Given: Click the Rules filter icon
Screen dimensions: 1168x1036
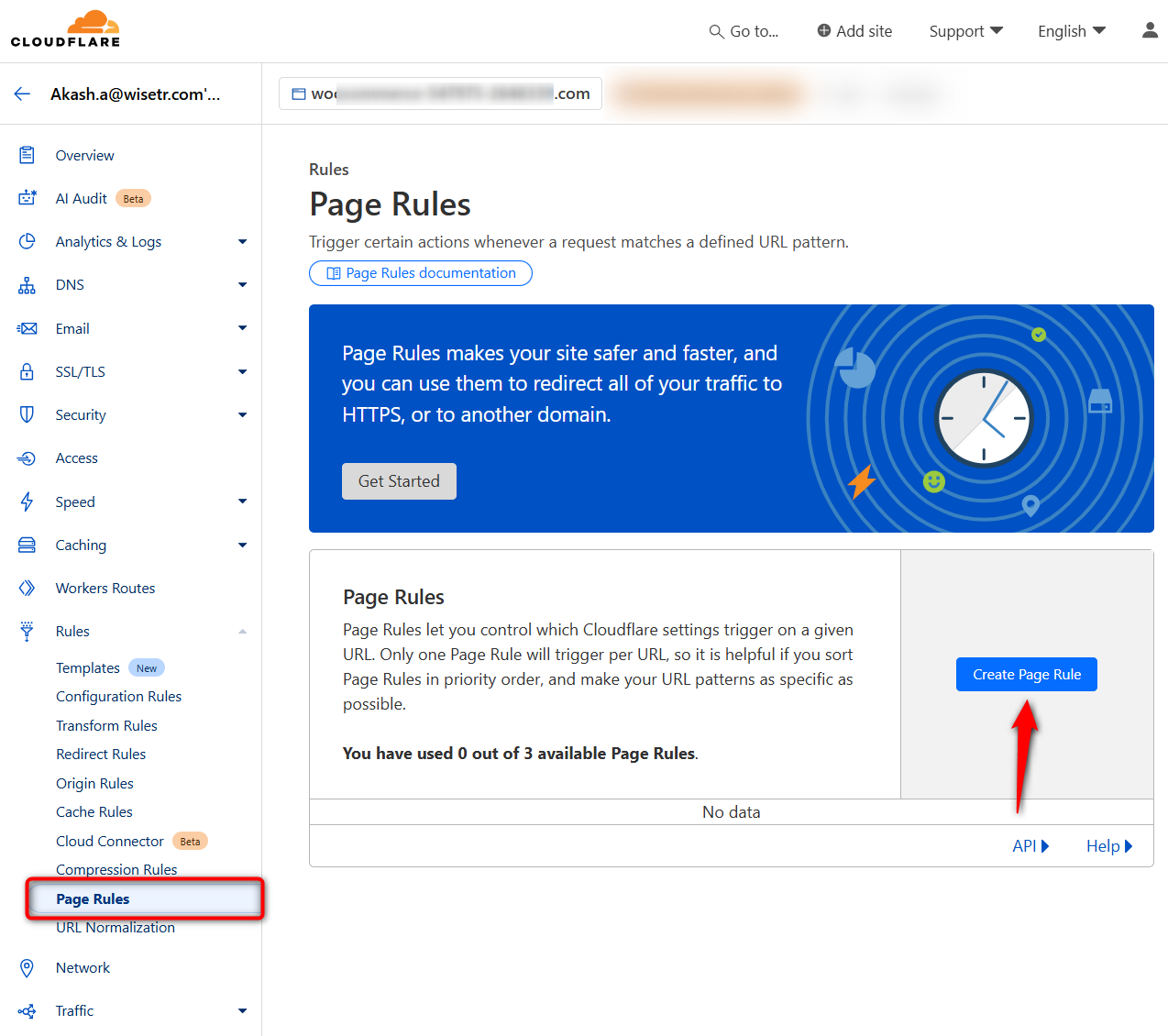Looking at the screenshot, I should click(x=28, y=631).
